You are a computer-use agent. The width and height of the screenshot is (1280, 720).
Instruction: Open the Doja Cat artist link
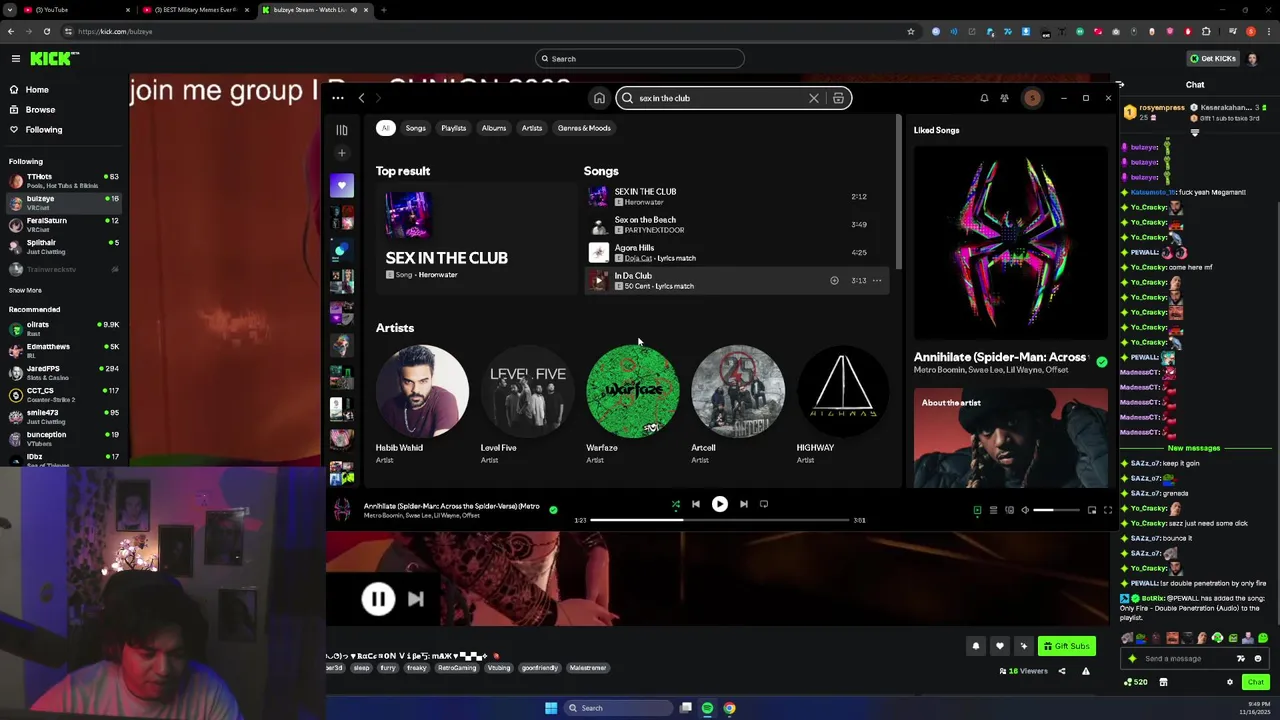point(638,258)
